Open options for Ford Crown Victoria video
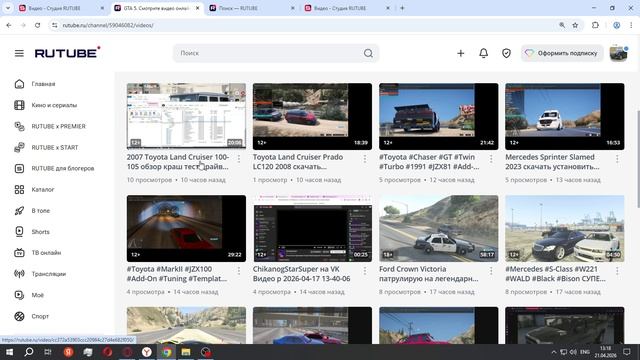Screen dimensions: 640x360 point(491,271)
